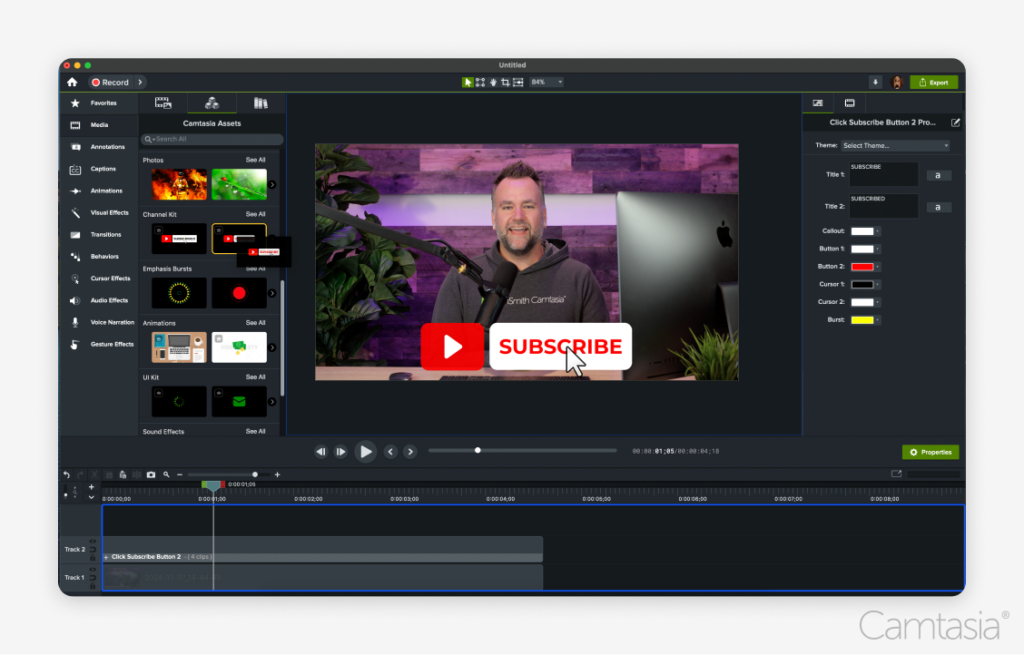Open the Captions panel
Viewport: 1024px width, 655px height.
click(x=97, y=169)
